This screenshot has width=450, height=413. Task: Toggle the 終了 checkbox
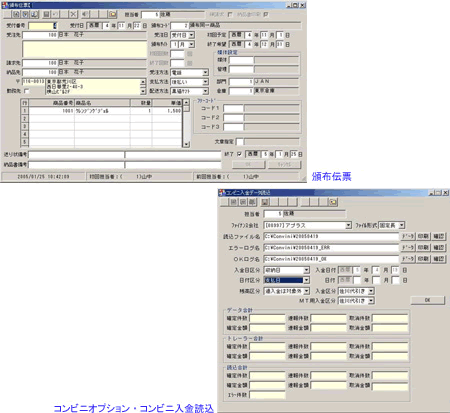239,154
